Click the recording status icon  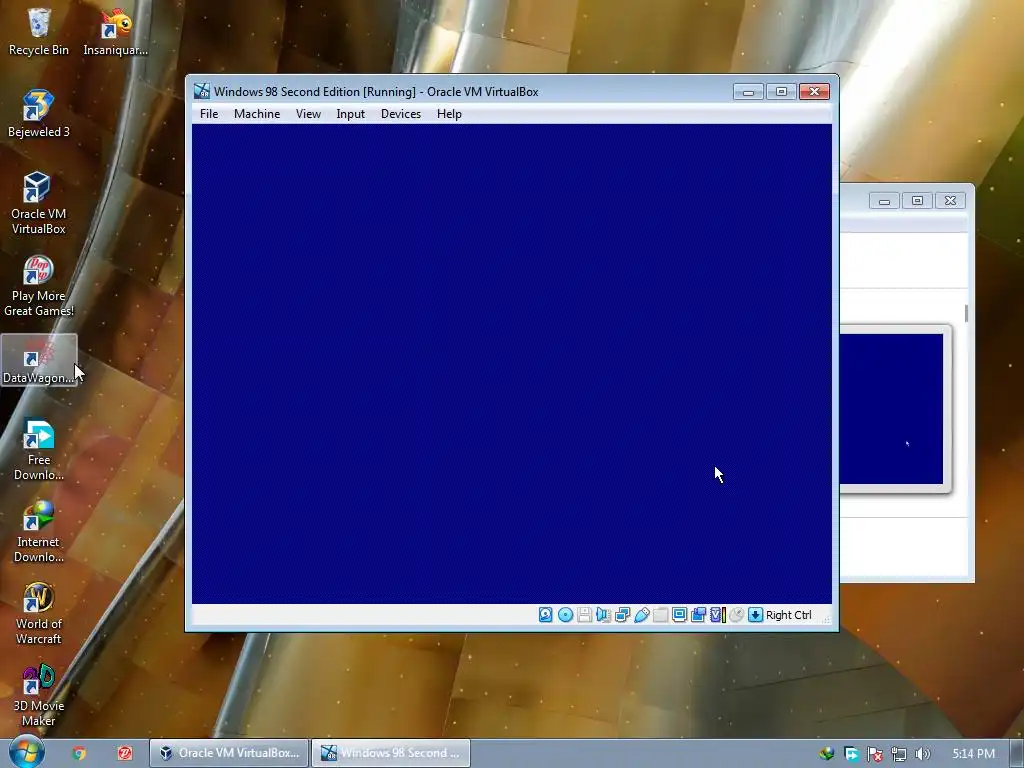[x=698, y=615]
